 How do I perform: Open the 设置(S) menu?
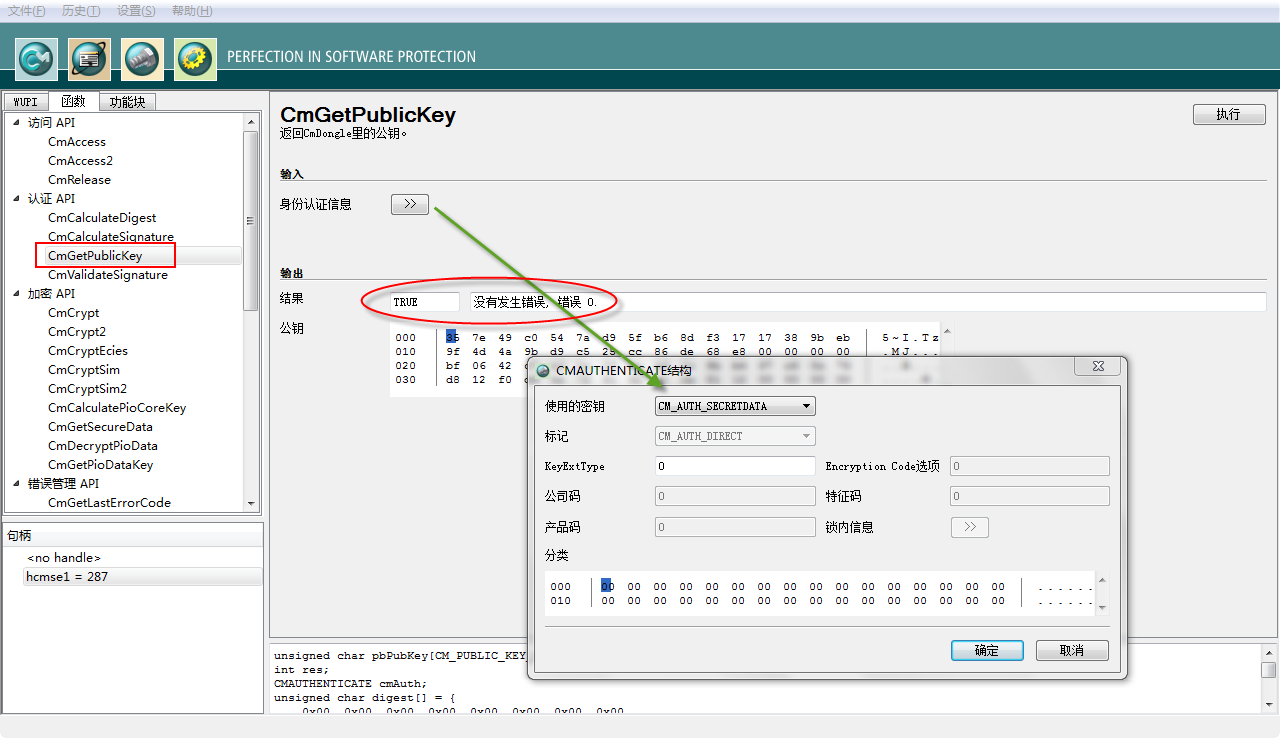click(136, 11)
